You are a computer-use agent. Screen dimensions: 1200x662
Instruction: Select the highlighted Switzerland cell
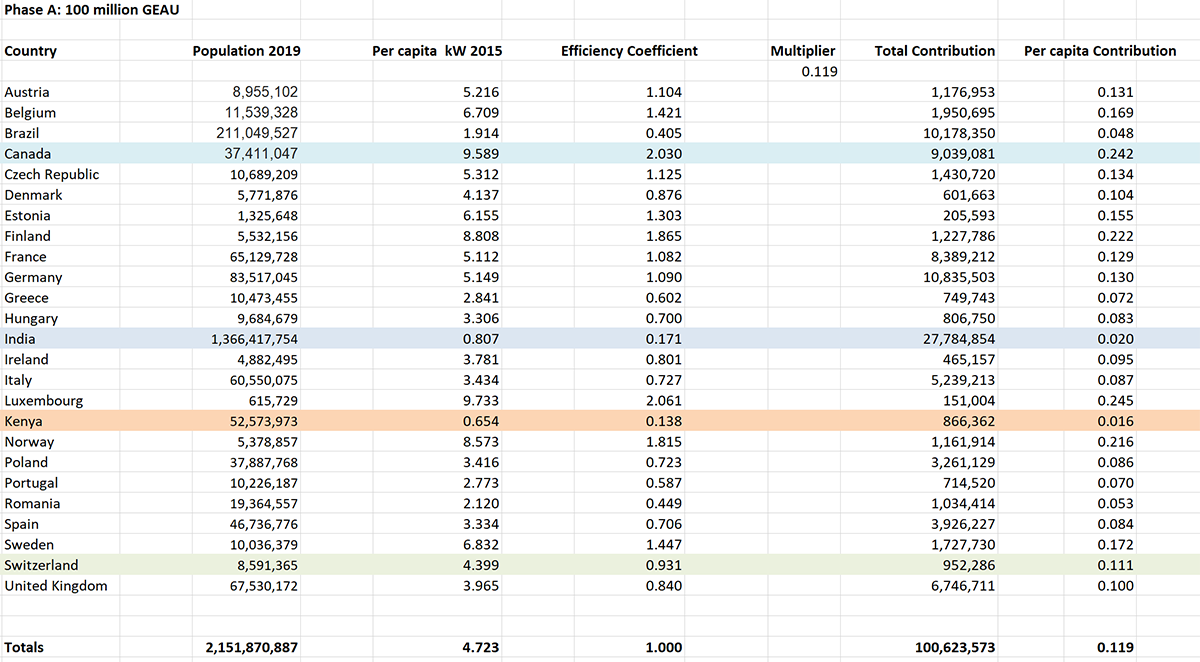[41, 565]
